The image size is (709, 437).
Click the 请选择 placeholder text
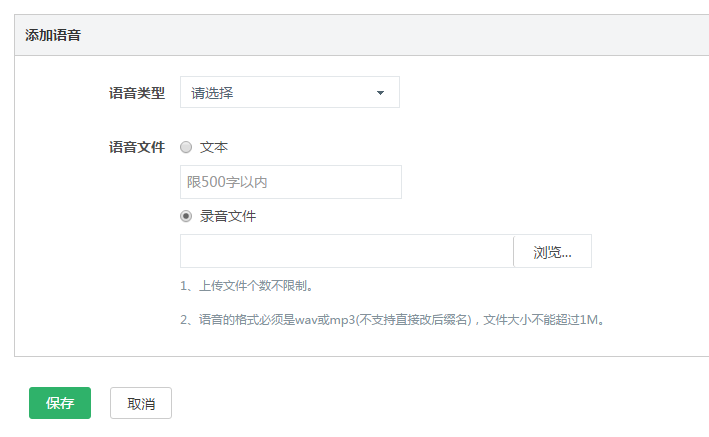213,93
